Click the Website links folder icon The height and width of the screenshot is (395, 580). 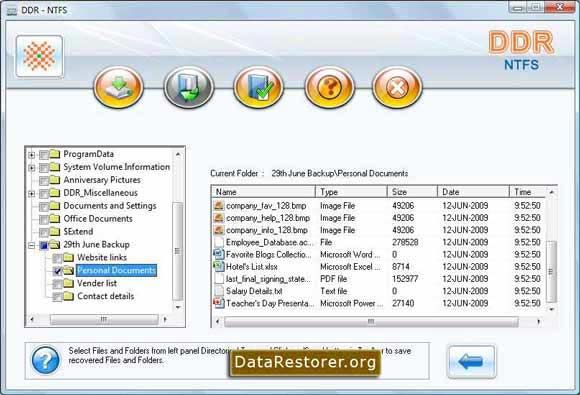click(x=68, y=257)
